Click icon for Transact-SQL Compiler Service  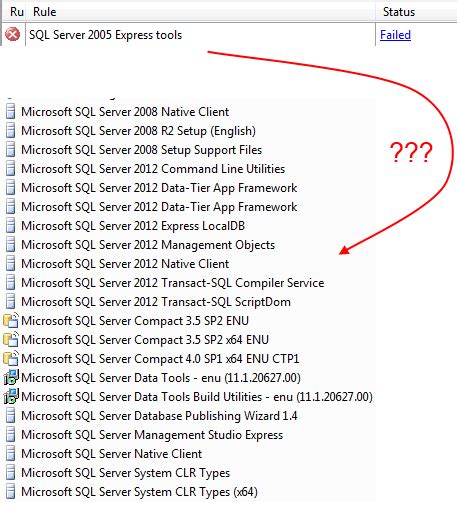[x=11, y=282]
